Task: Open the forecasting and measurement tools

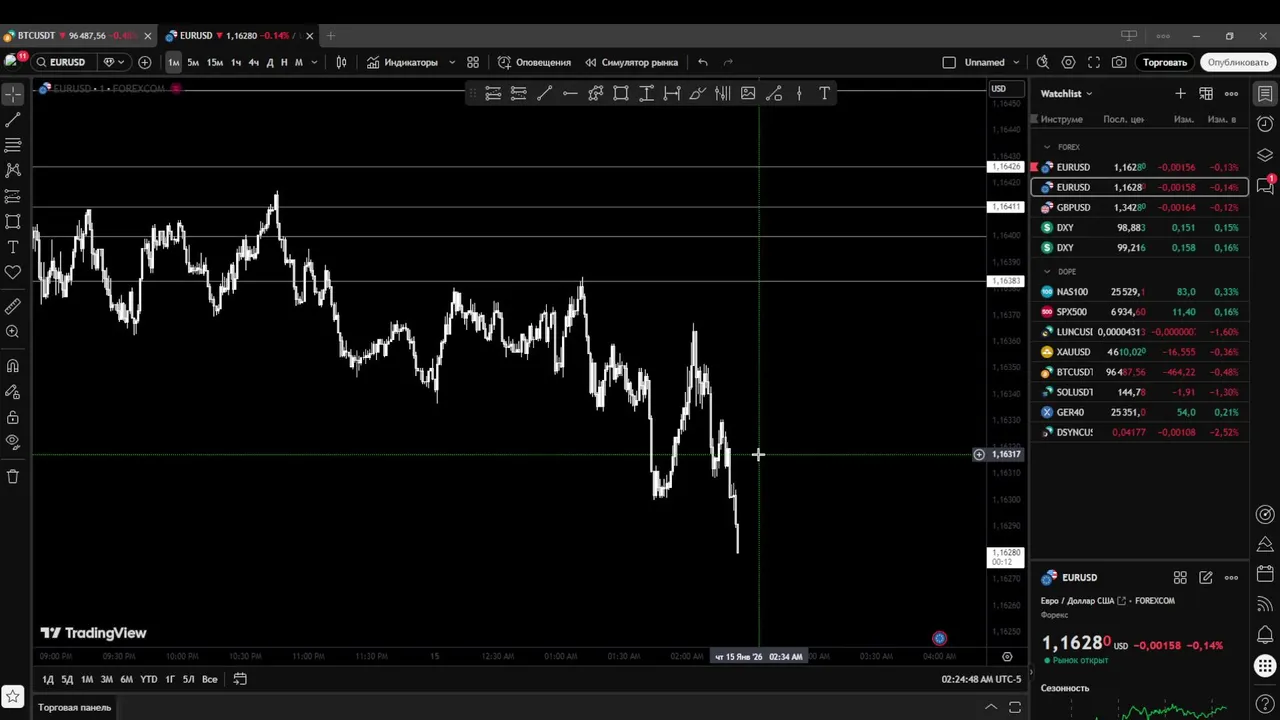Action: coord(13,196)
